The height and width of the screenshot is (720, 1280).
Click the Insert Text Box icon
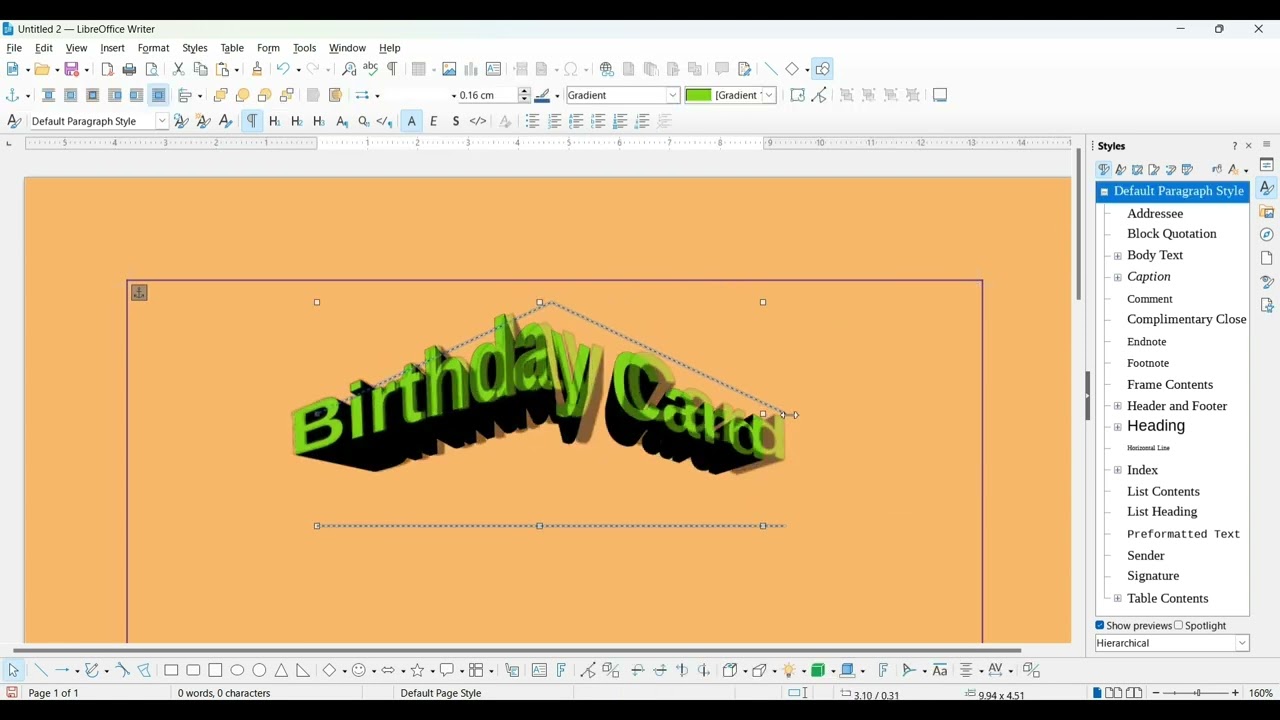(494, 69)
